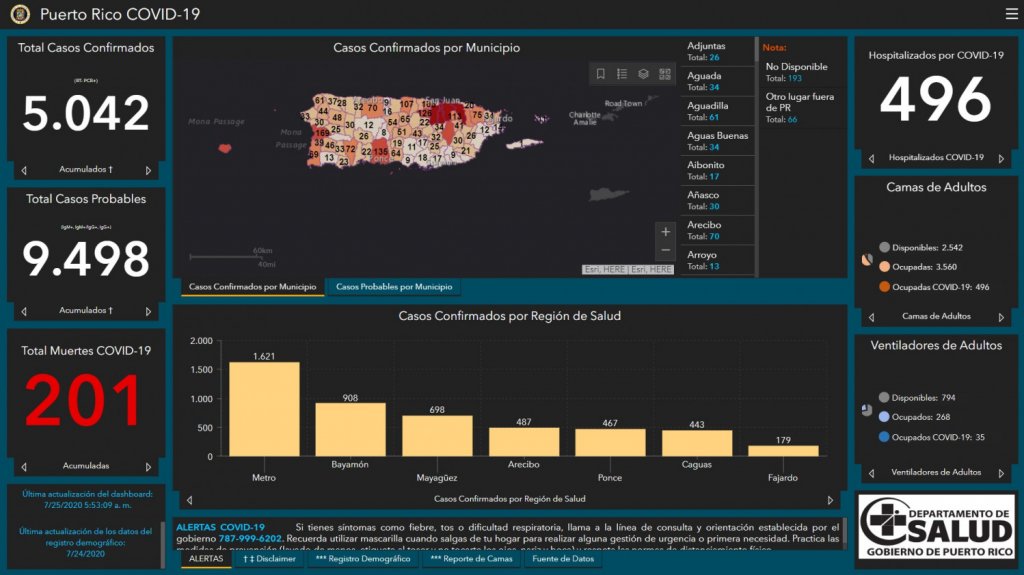Viewport: 1024px width, 575px height.
Task: Open the basemap gallery tool
Action: pyautogui.click(x=665, y=74)
